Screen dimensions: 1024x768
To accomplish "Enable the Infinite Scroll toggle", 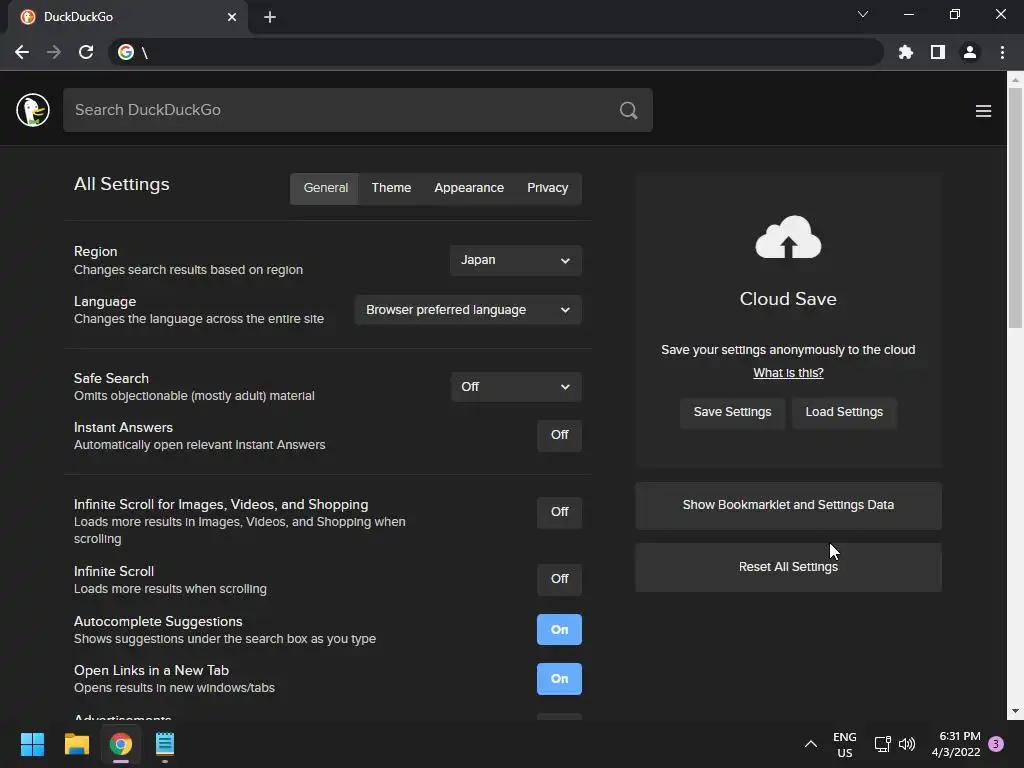I will pyautogui.click(x=559, y=579).
